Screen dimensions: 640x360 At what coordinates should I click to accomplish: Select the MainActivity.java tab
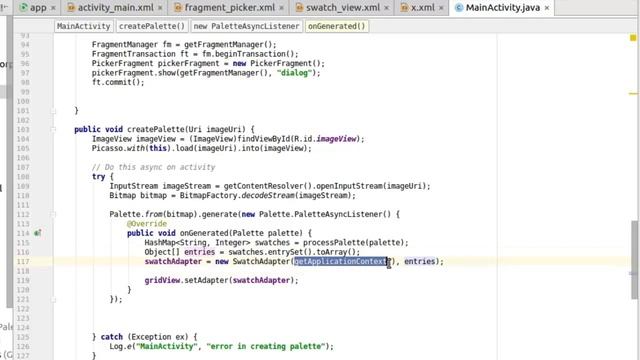pyautogui.click(x=502, y=7)
